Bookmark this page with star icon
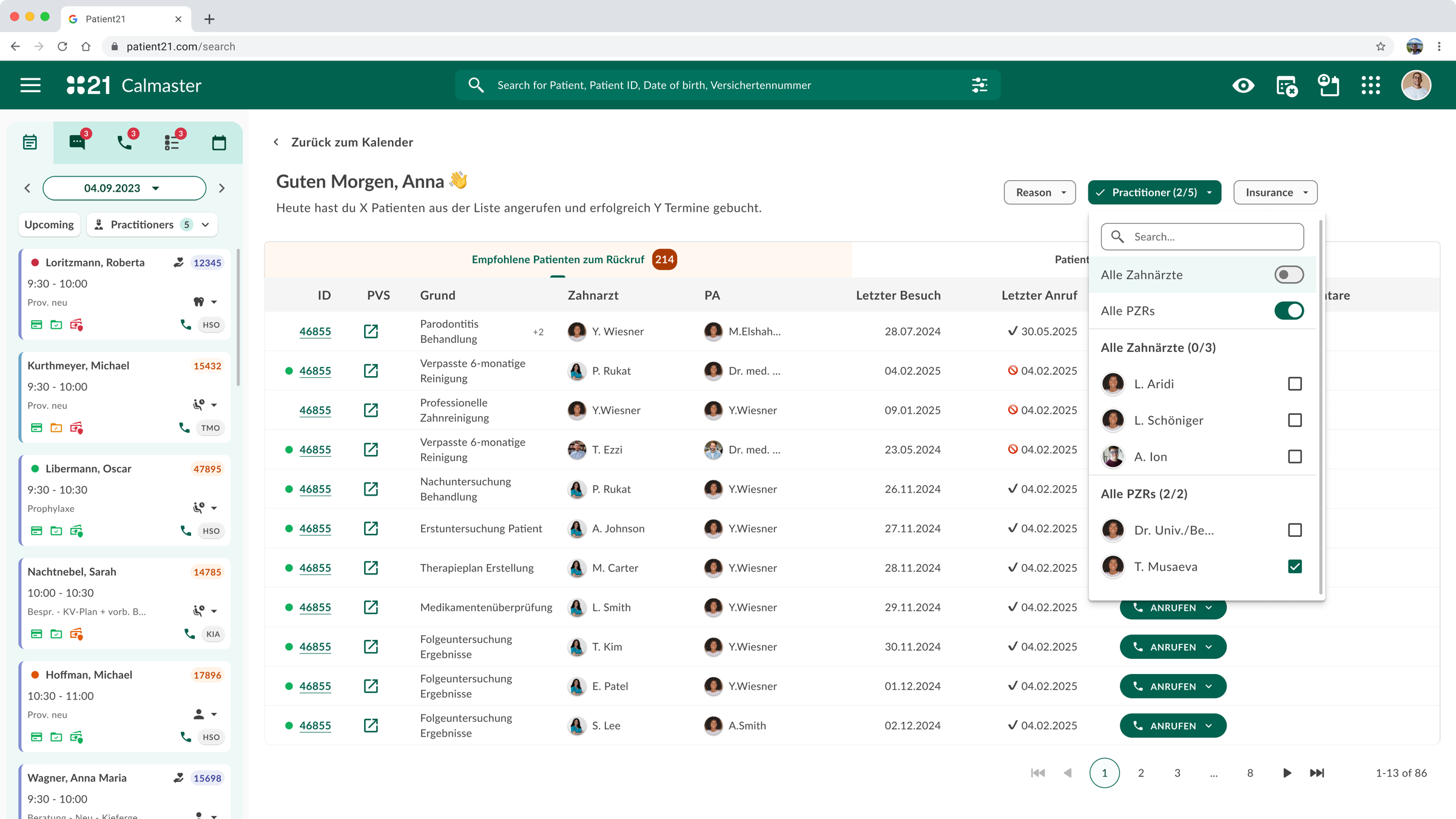Screen dimensions: 1456x819 click(x=1381, y=46)
